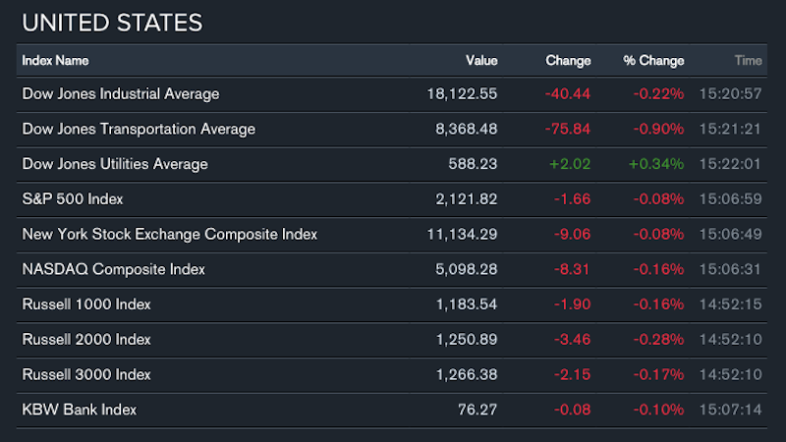Viewport: 786px width, 442px height.
Task: Click the green percent +0.34%
Action: (x=656, y=164)
